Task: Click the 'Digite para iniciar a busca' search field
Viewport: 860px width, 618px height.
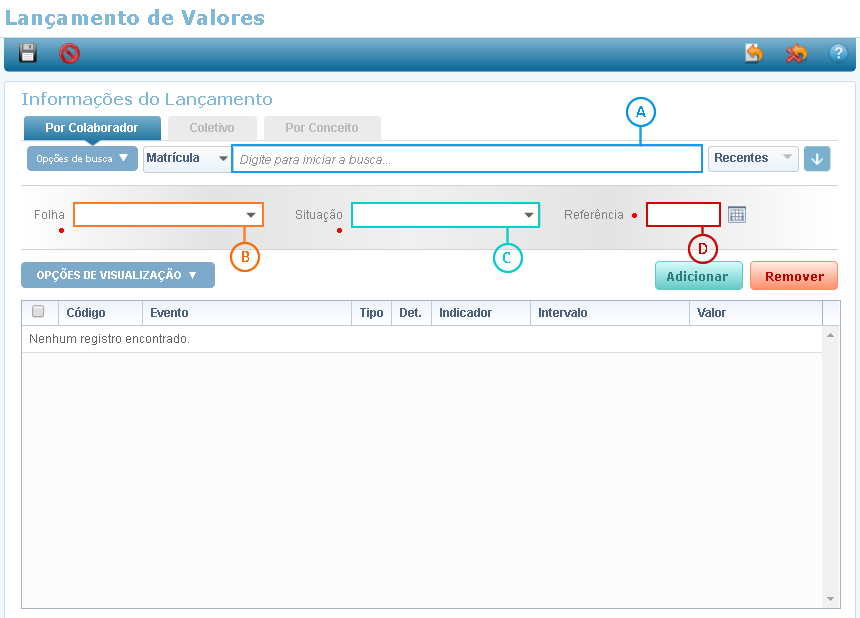Action: click(466, 159)
